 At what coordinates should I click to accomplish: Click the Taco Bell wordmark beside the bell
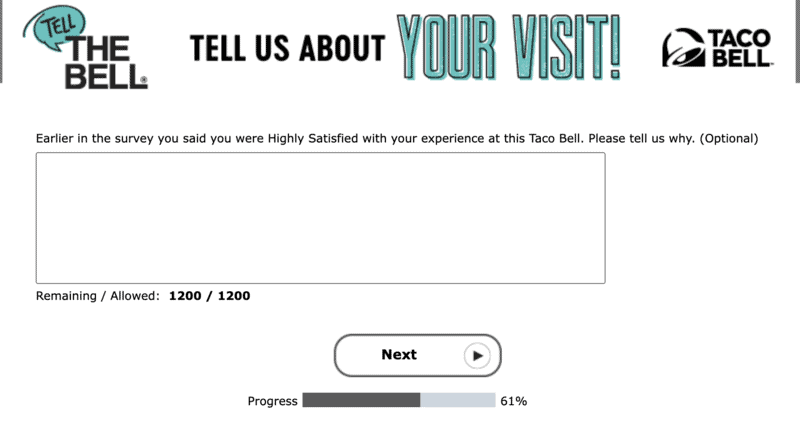740,48
